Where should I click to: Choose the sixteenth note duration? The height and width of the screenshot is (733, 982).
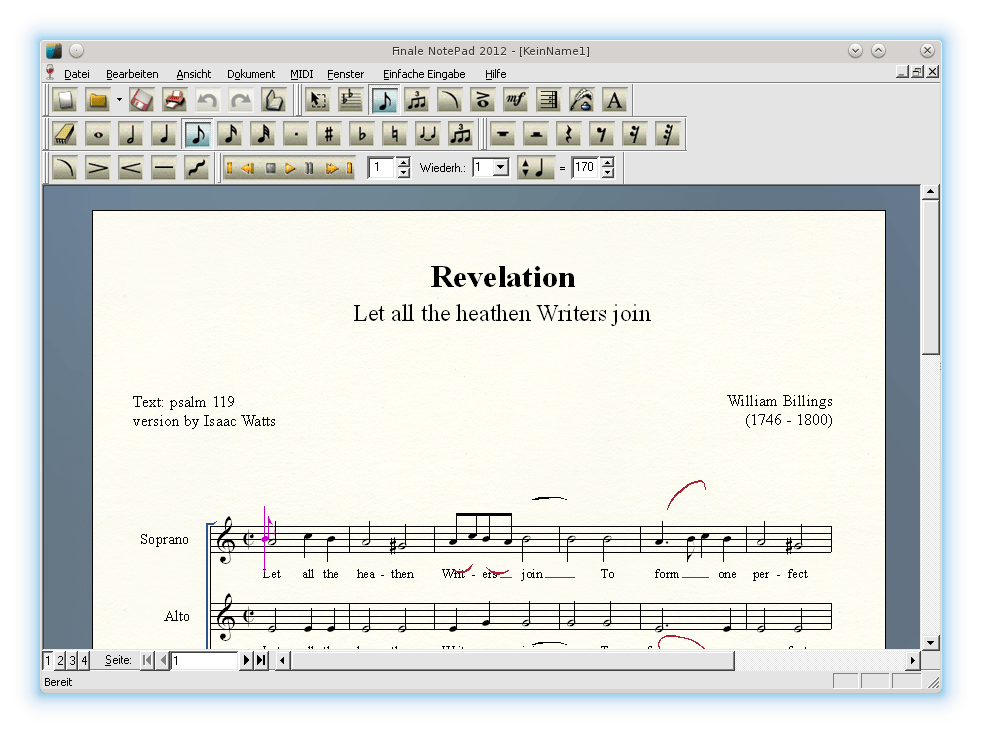tap(230, 134)
